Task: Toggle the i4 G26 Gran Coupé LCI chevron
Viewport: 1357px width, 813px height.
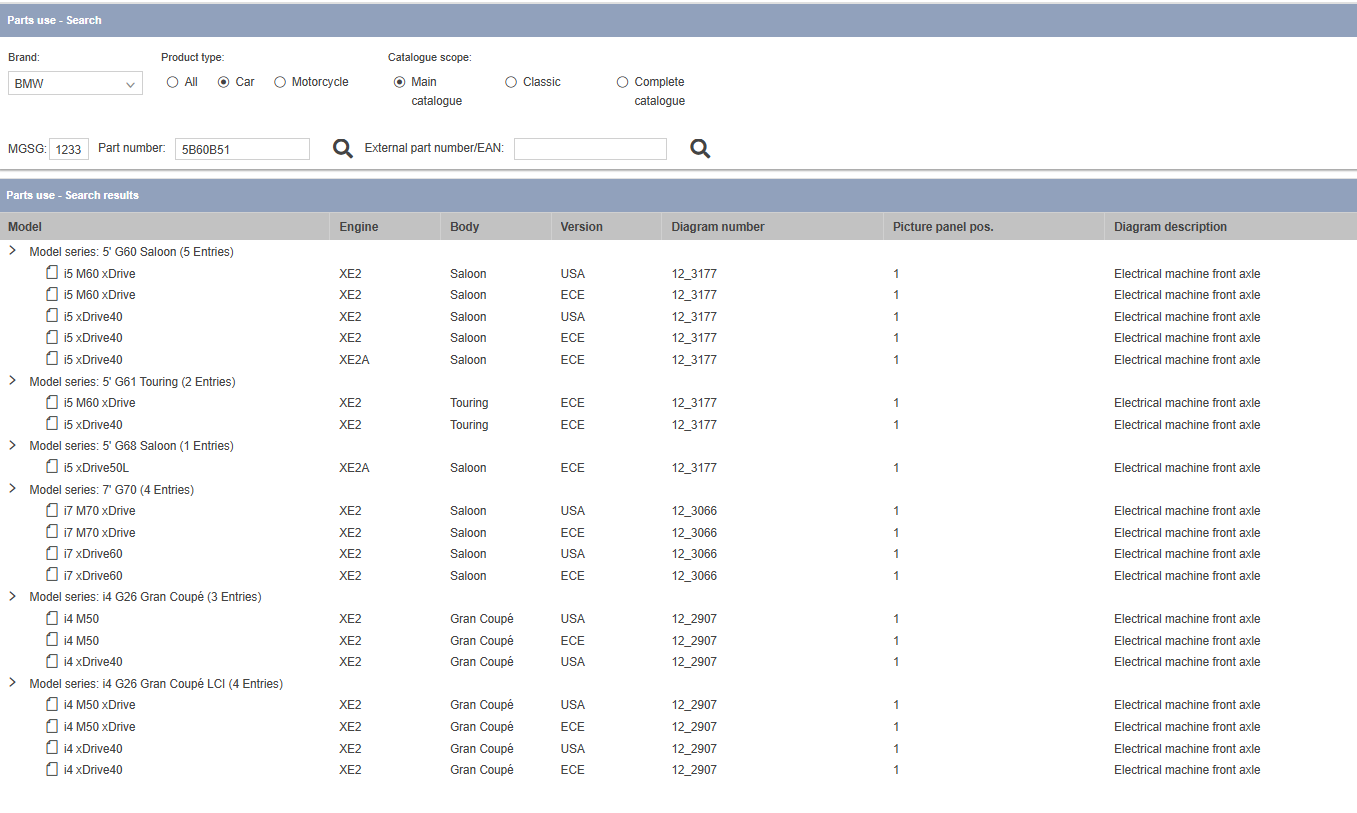Action: point(13,683)
